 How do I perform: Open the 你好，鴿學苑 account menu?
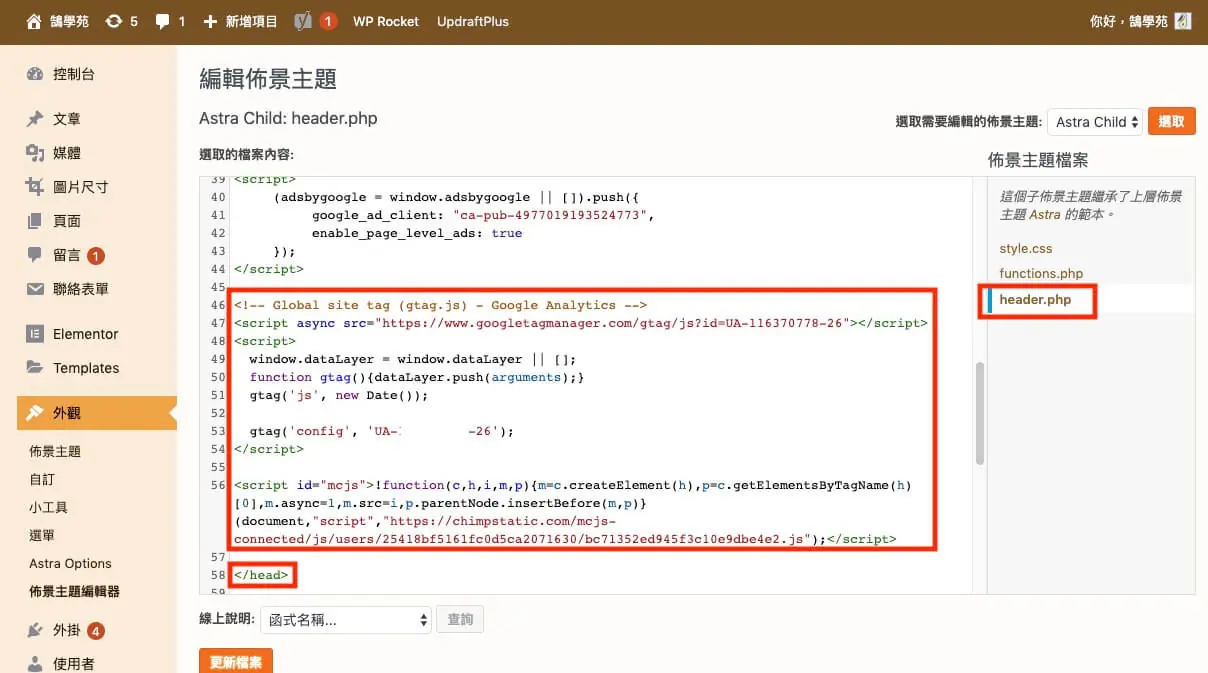click(x=1140, y=21)
